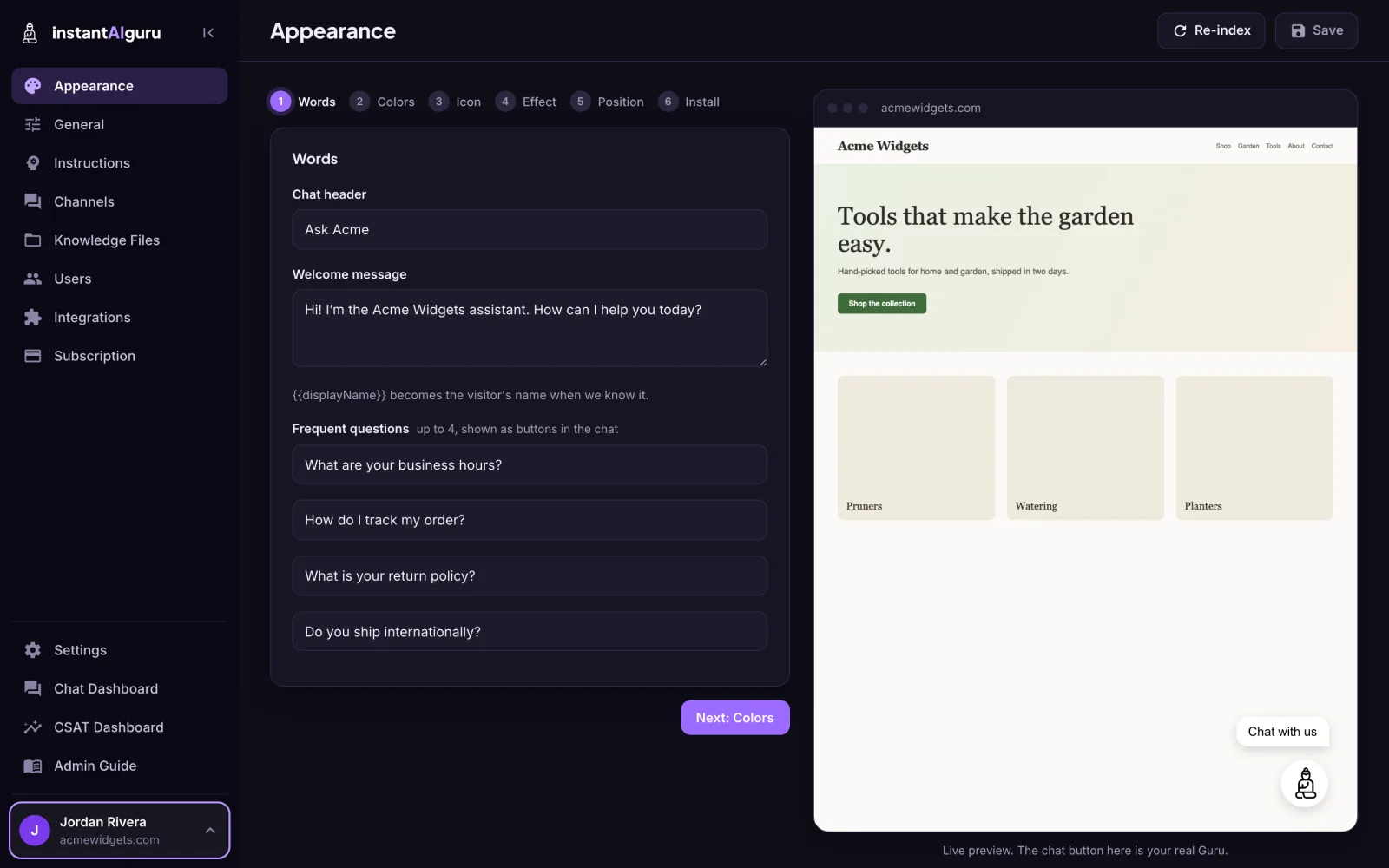1389x868 pixels.
Task: Go to the Icon step
Action: [455, 102]
